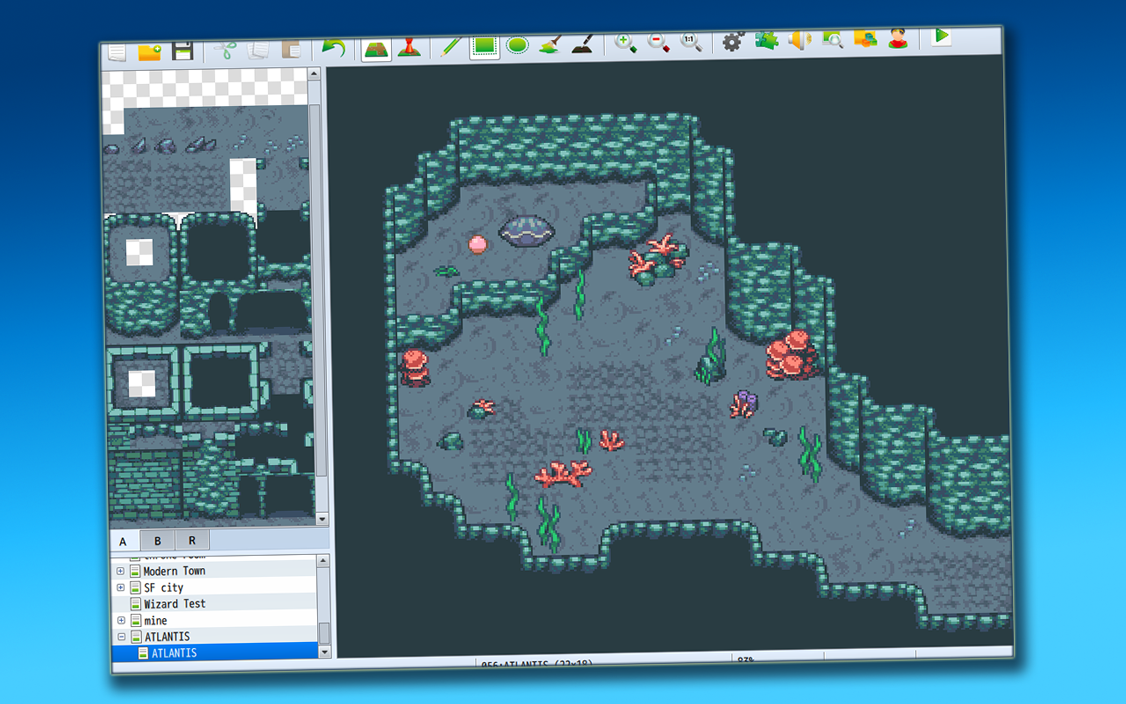Switch to the upper map layer mode
Image resolution: width=1126 pixels, height=704 pixels.
[x=409, y=44]
